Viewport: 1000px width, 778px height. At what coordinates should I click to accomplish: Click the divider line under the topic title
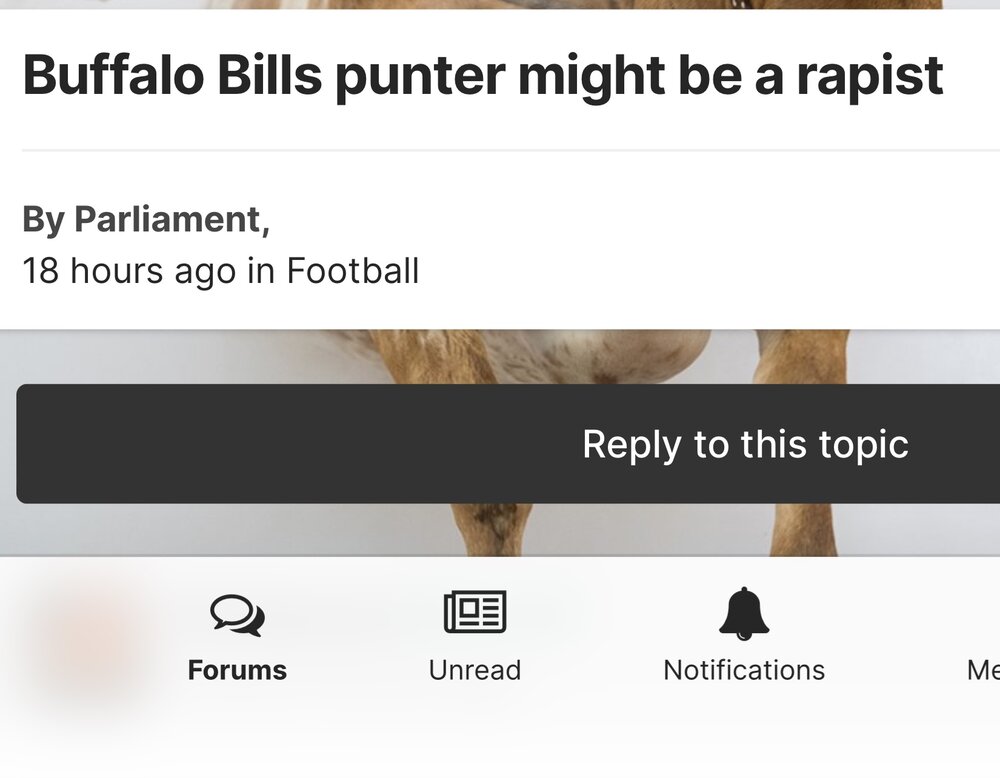[500, 151]
